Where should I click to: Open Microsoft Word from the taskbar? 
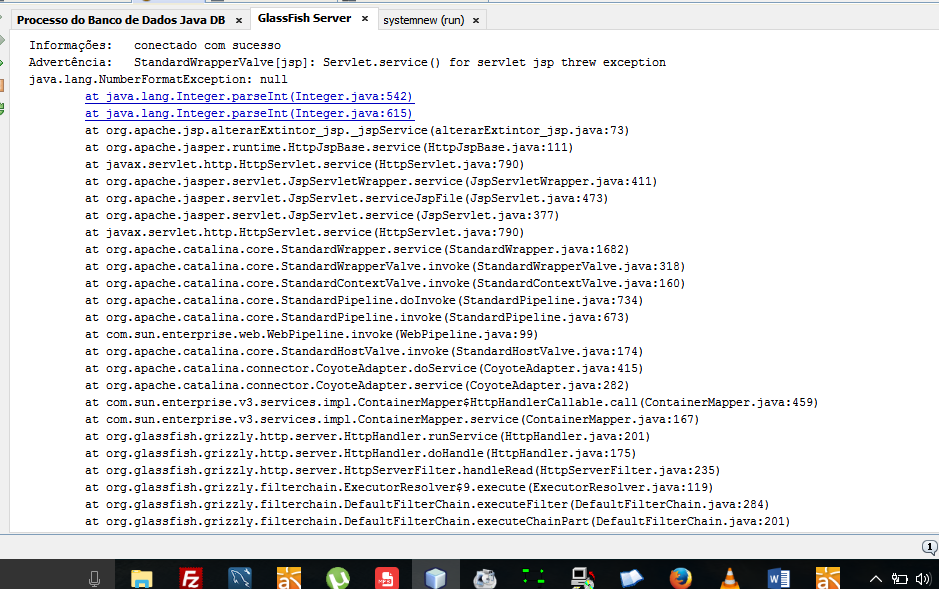pyautogui.click(x=779, y=579)
